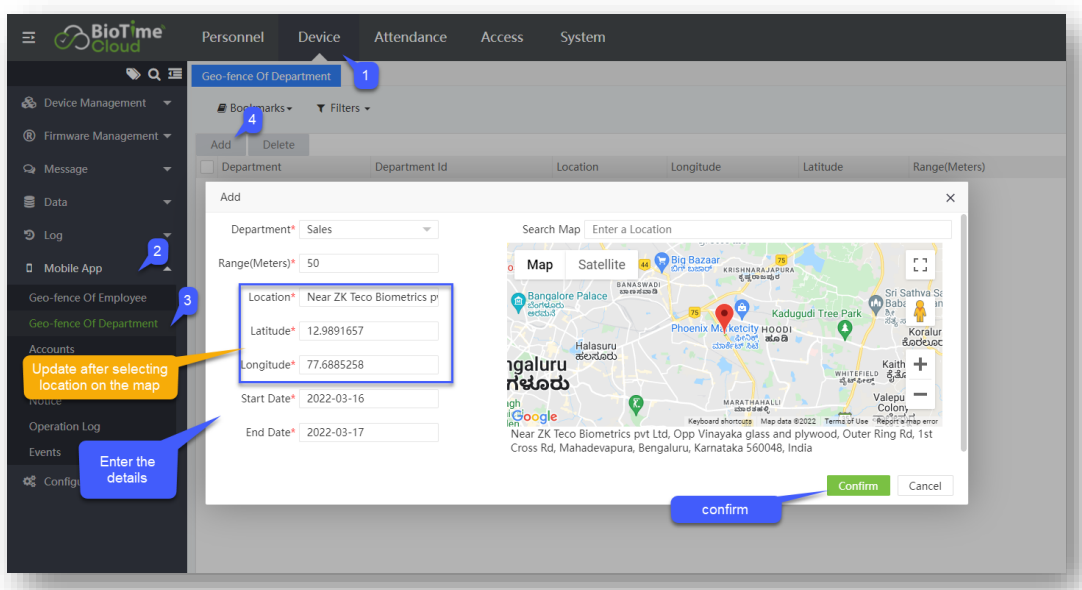
Task: Toggle map fullscreen view
Action: [920, 264]
